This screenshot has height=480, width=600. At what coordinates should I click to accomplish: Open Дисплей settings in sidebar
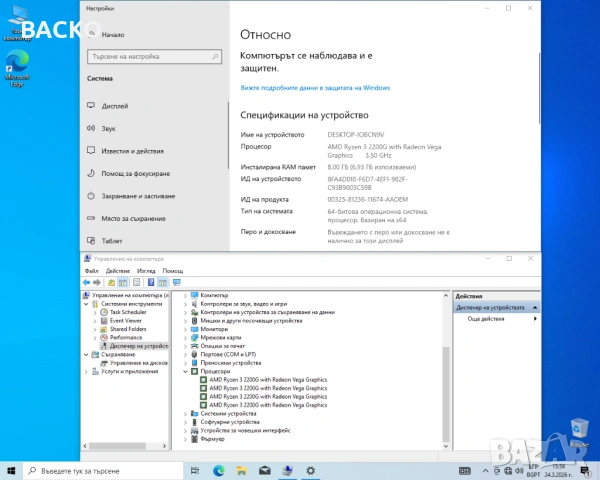(x=114, y=105)
